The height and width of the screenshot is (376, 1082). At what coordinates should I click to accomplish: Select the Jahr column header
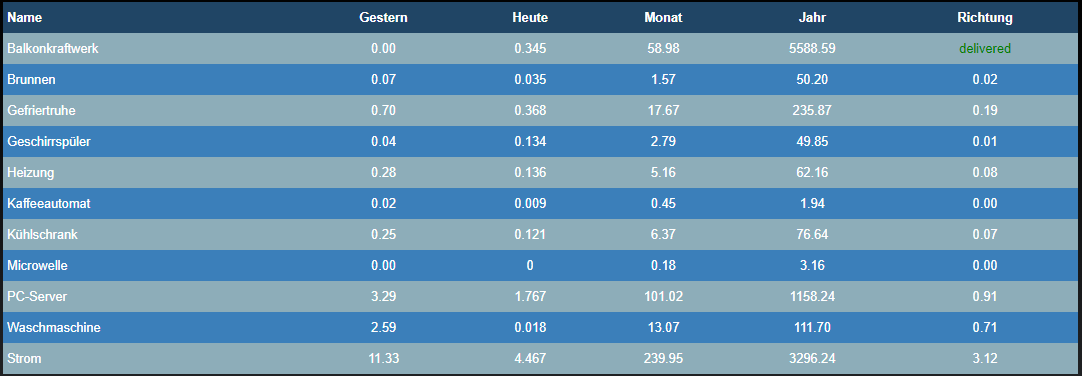click(x=812, y=18)
